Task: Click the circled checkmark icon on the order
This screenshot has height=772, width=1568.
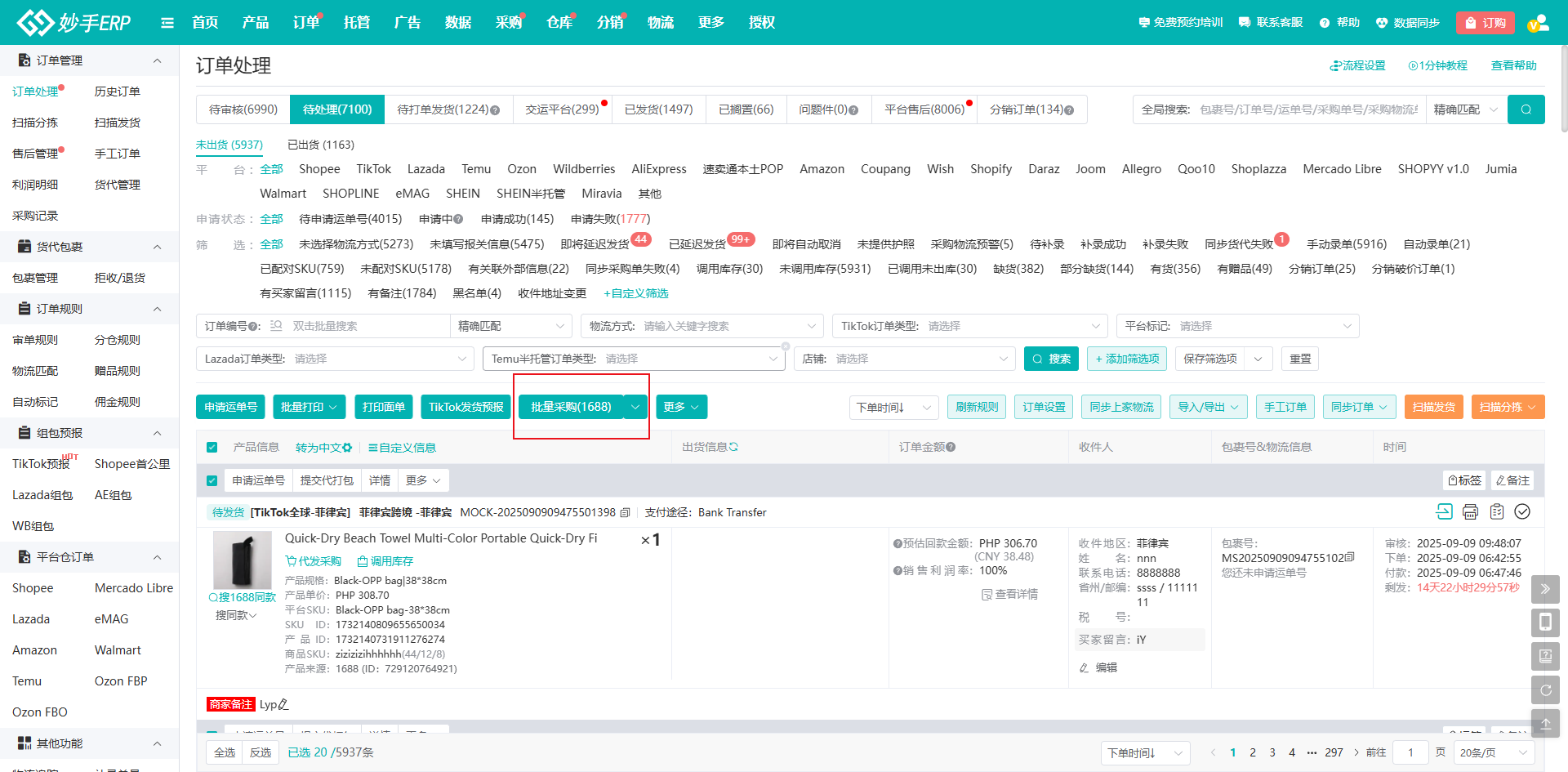Action: pos(1522,511)
